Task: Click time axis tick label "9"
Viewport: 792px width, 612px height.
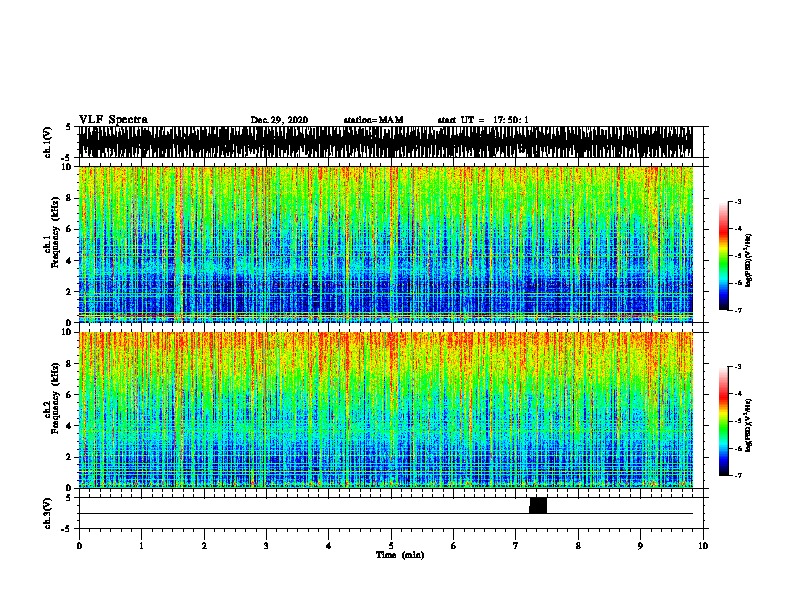Action: click(x=640, y=545)
